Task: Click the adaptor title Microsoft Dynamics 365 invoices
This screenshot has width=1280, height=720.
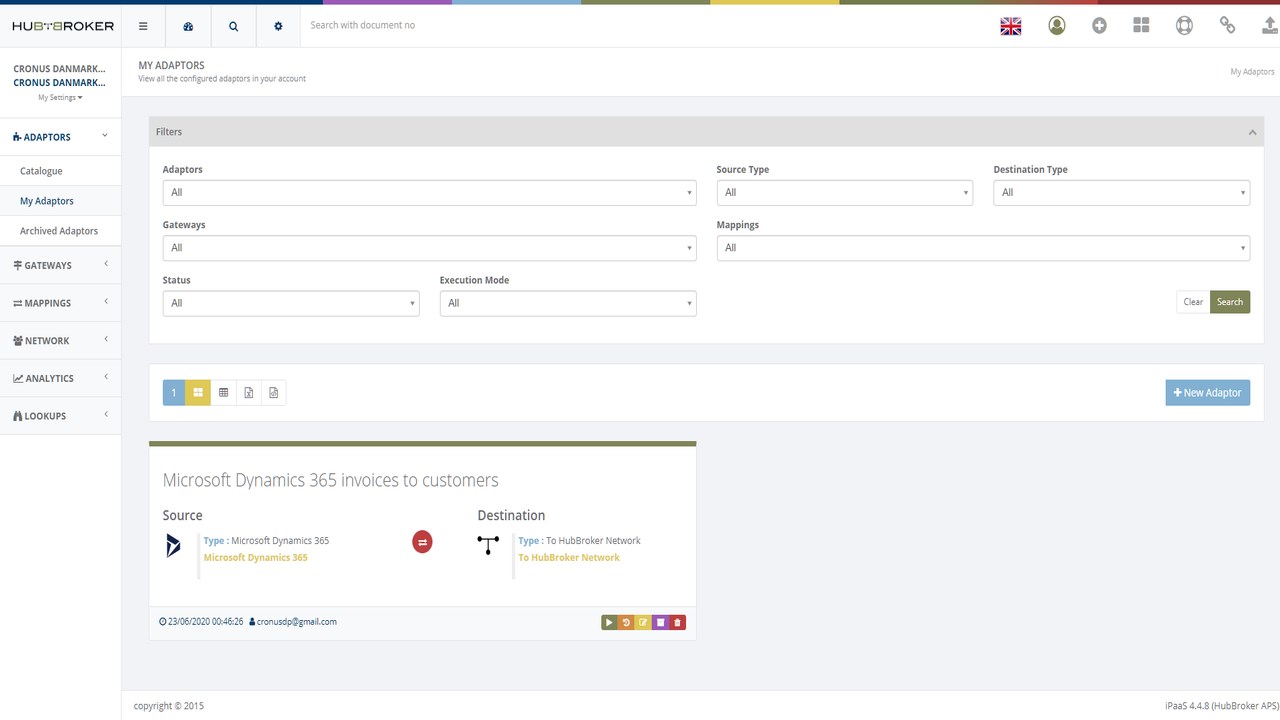Action: coord(330,481)
